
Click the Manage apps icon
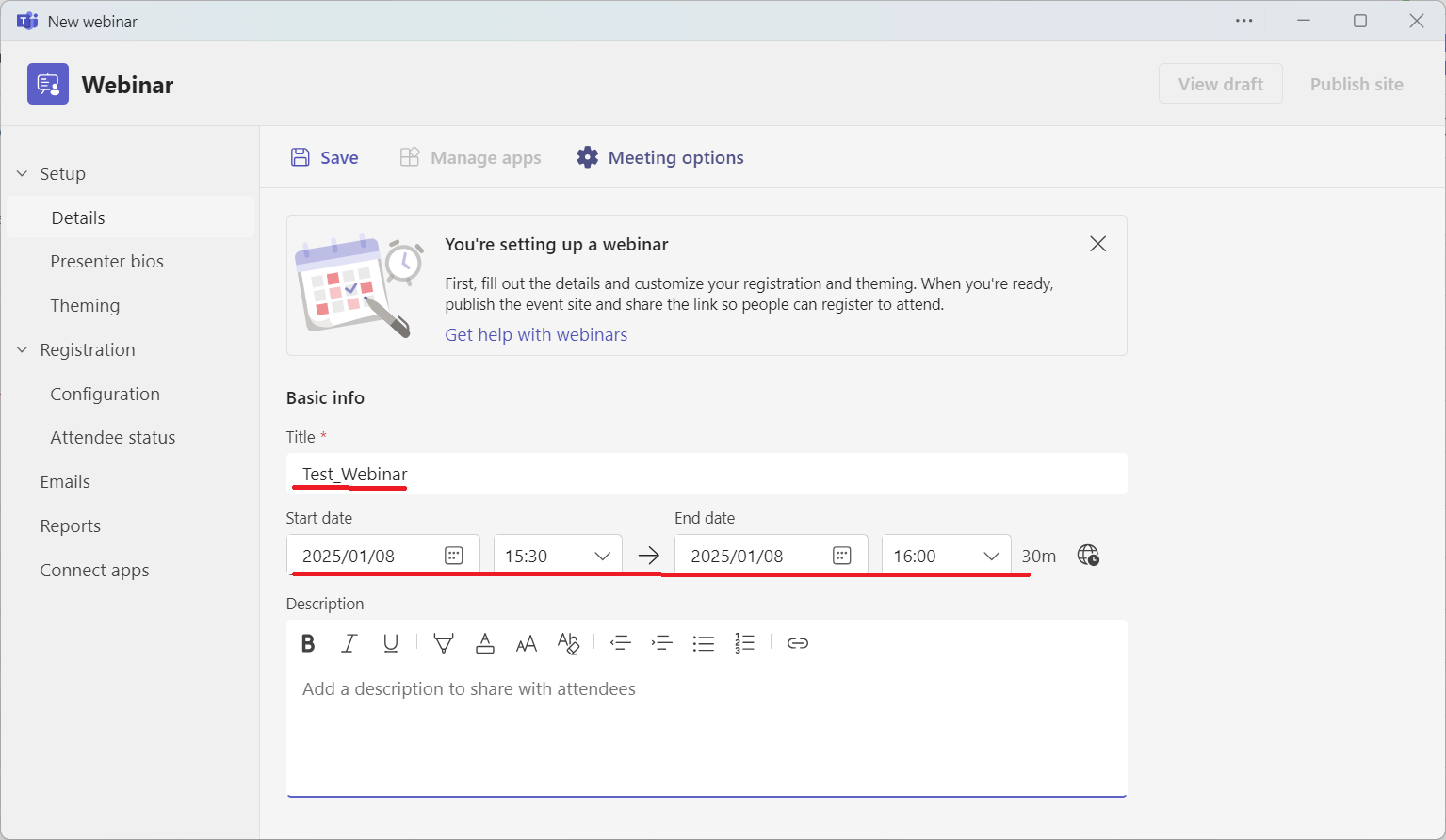click(x=410, y=157)
